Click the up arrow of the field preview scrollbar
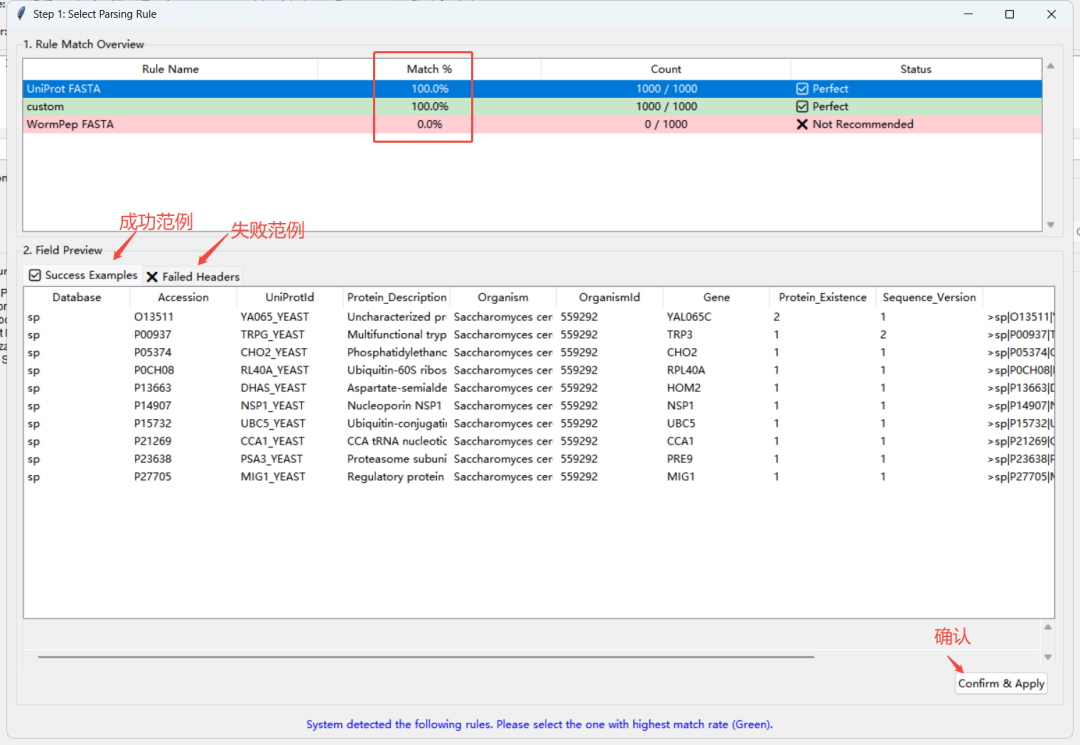 1048,627
